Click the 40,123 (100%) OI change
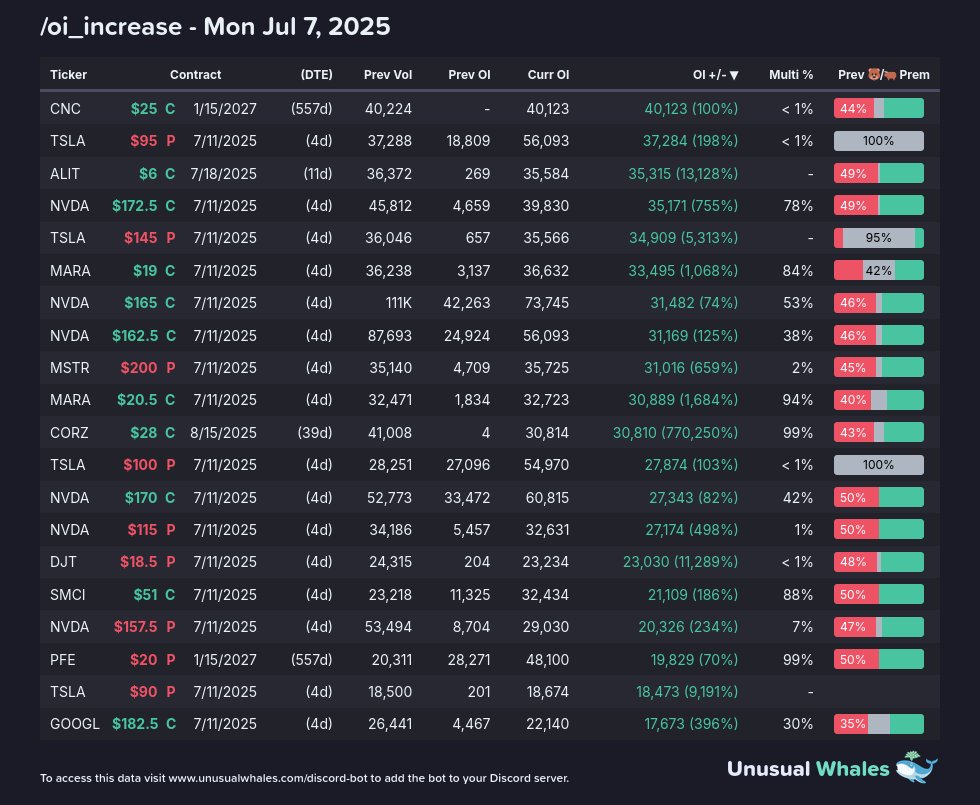 coord(691,109)
